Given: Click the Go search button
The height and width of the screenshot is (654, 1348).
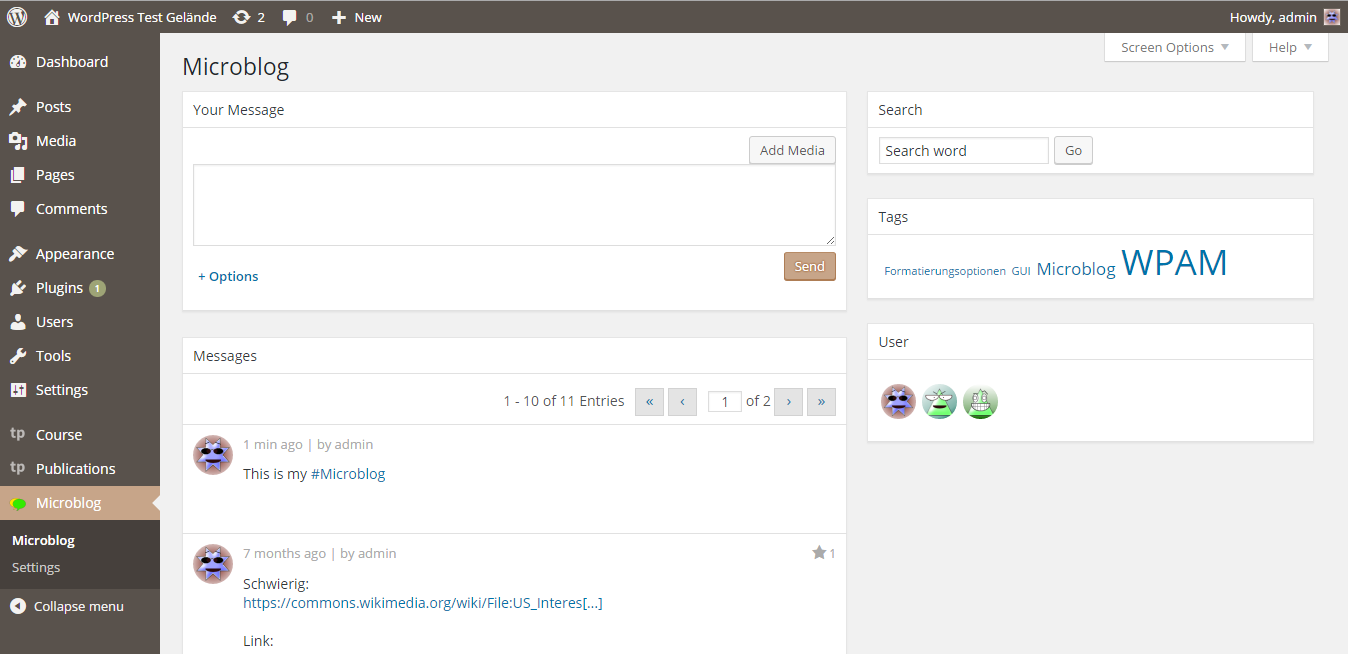Looking at the screenshot, I should pyautogui.click(x=1073, y=151).
